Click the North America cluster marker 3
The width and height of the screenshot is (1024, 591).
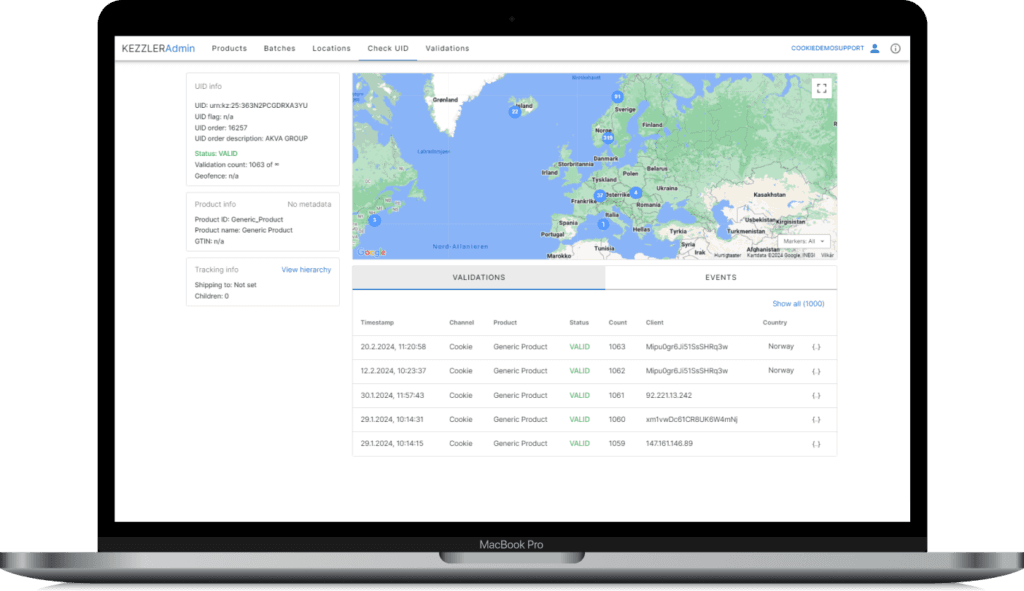point(374,221)
